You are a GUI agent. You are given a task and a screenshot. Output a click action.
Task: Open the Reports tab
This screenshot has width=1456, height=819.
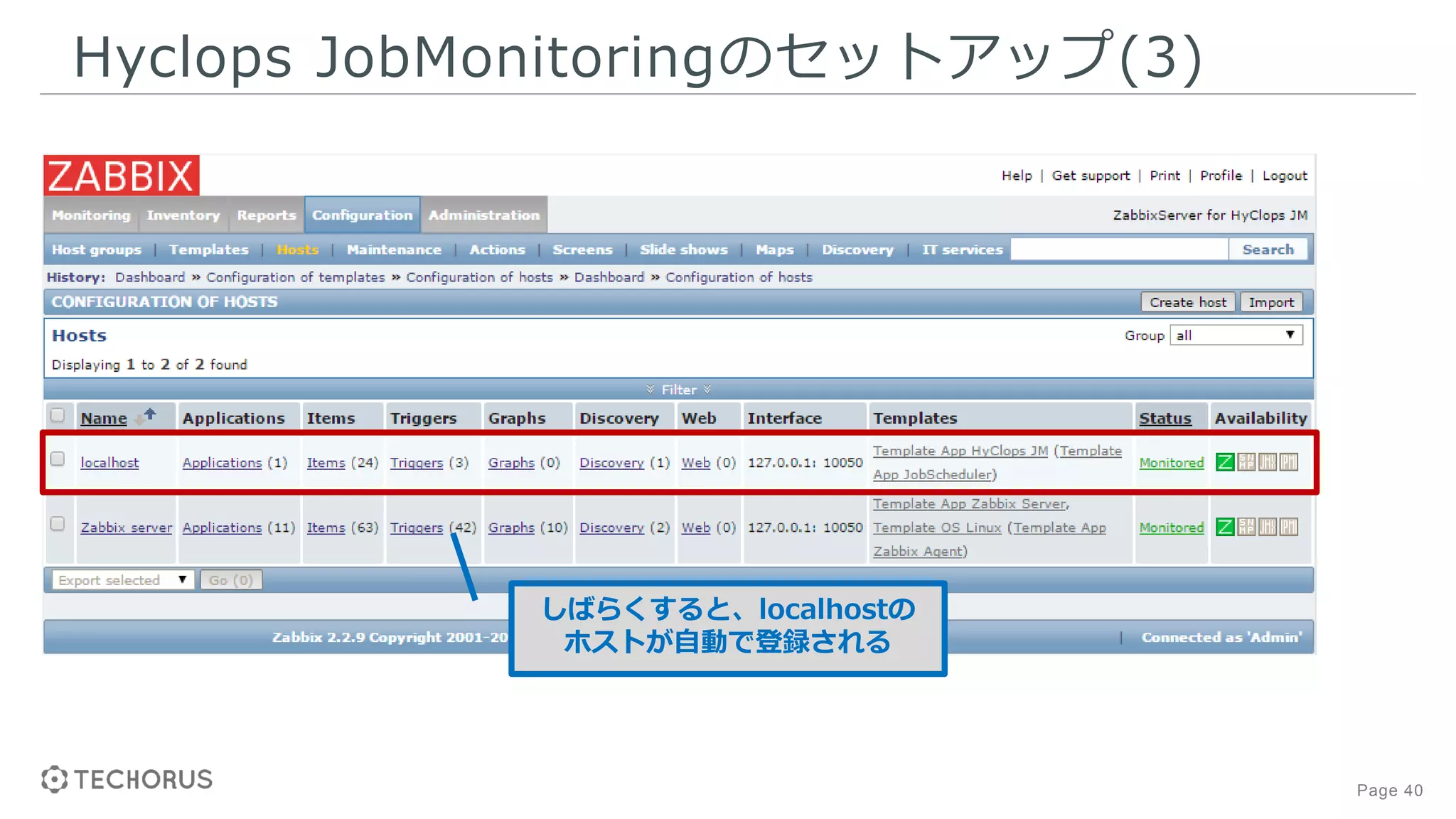266,215
